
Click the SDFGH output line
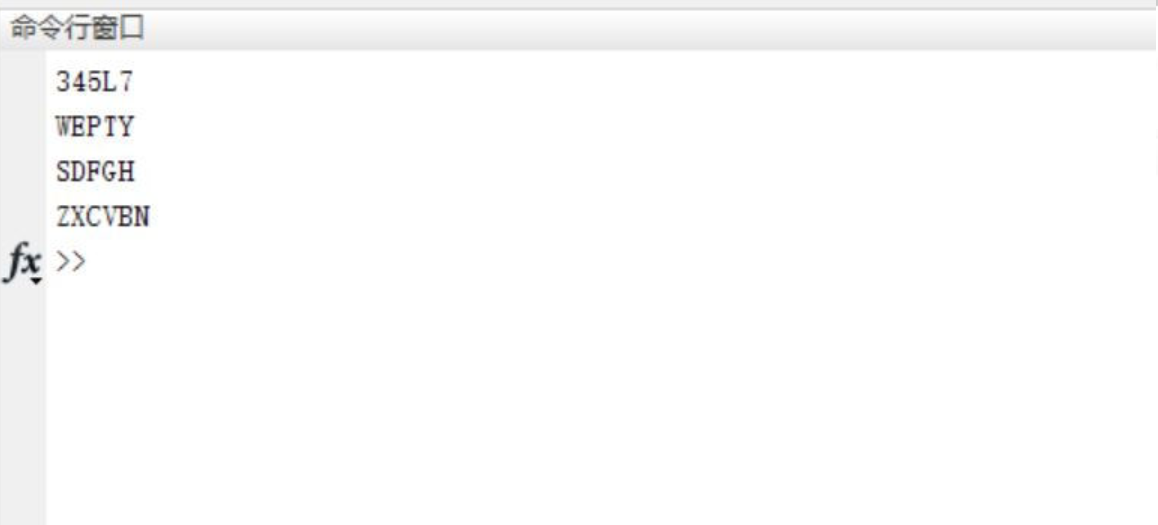pyautogui.click(x=95, y=172)
